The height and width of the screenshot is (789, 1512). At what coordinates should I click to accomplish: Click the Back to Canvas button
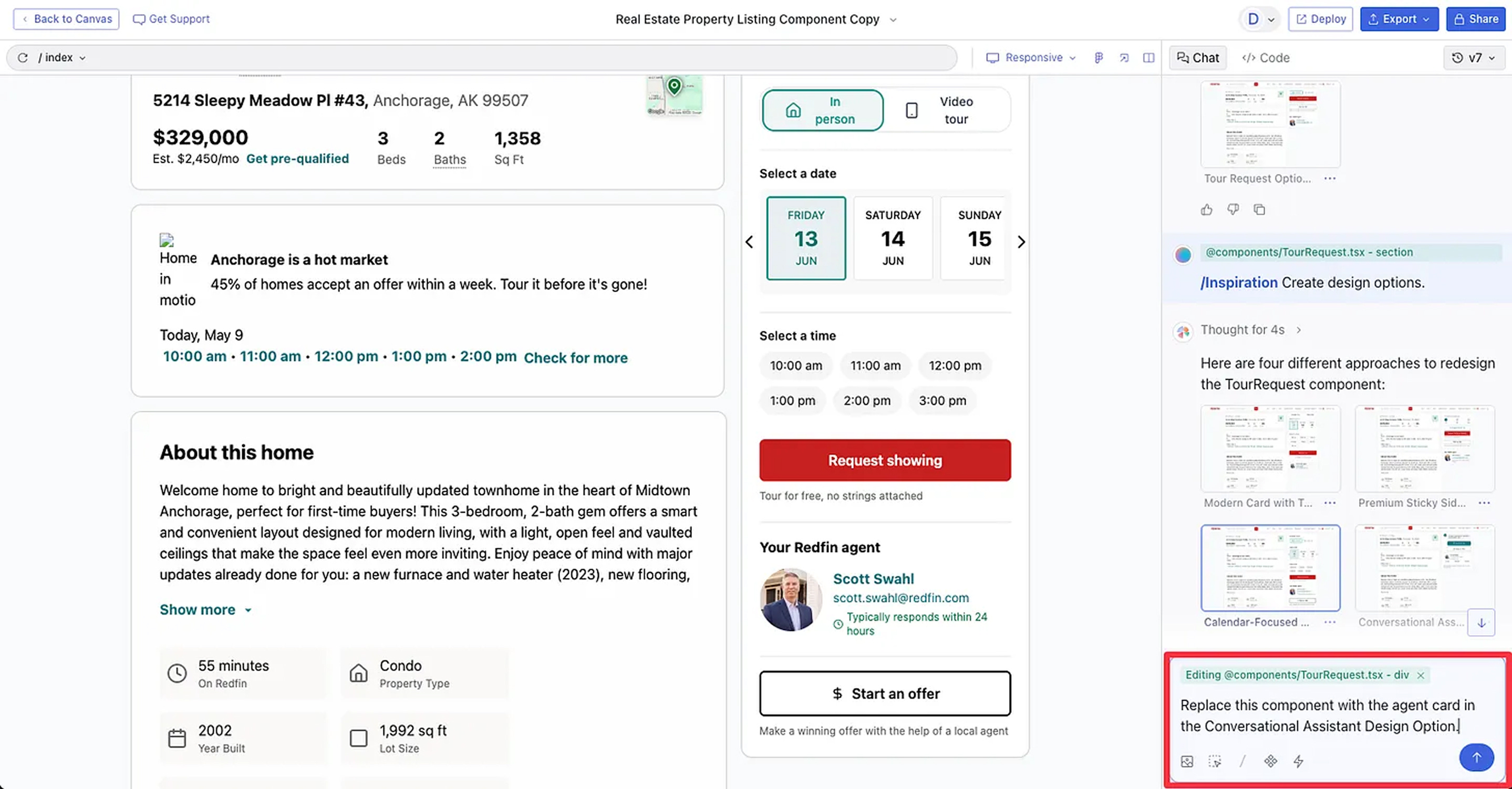(66, 19)
